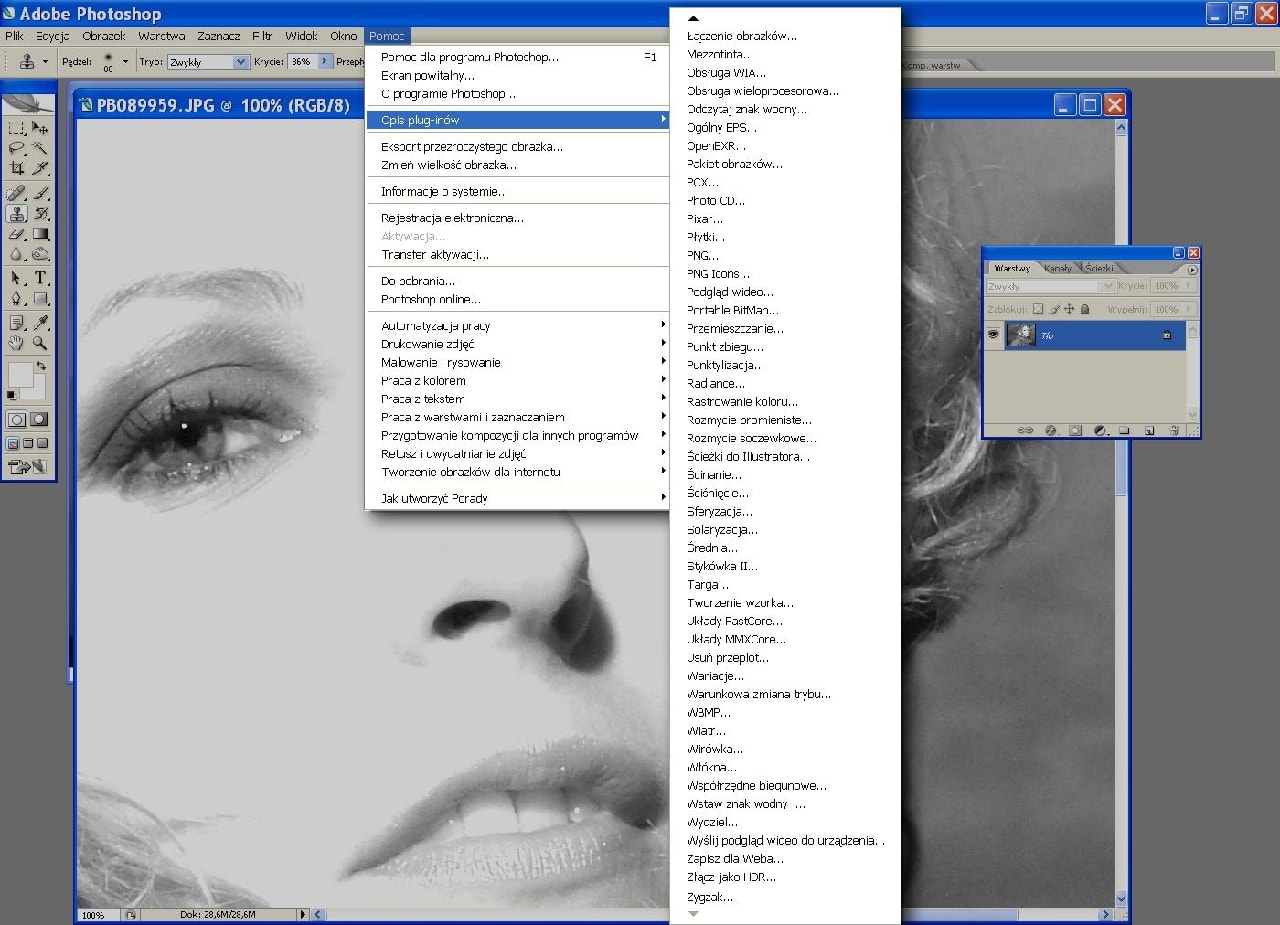The image size is (1280, 925).
Task: Open the Pędzel brush preset picker
Action: pyautogui.click(x=124, y=62)
